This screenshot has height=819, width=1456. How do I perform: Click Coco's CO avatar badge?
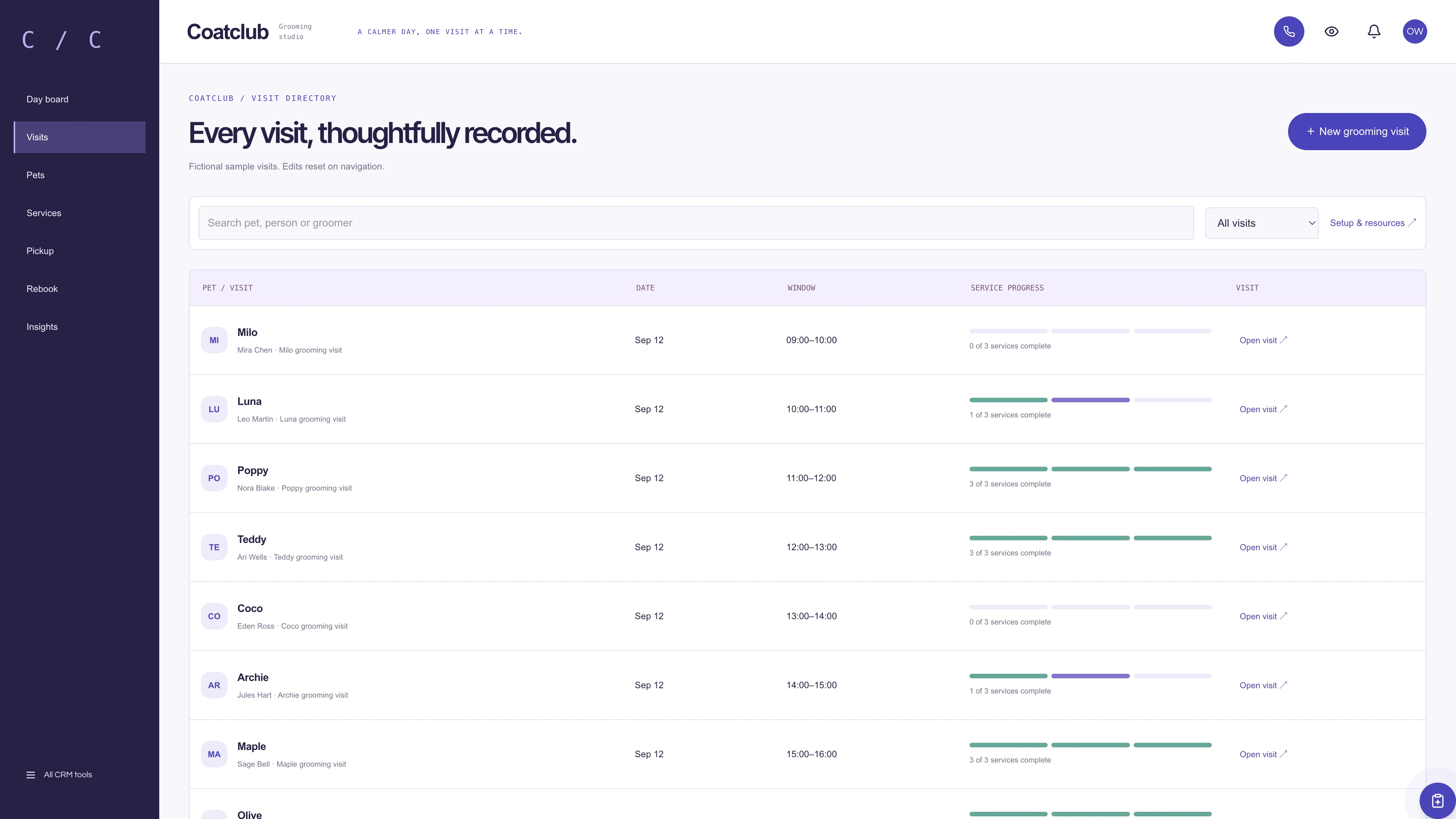coord(214,616)
